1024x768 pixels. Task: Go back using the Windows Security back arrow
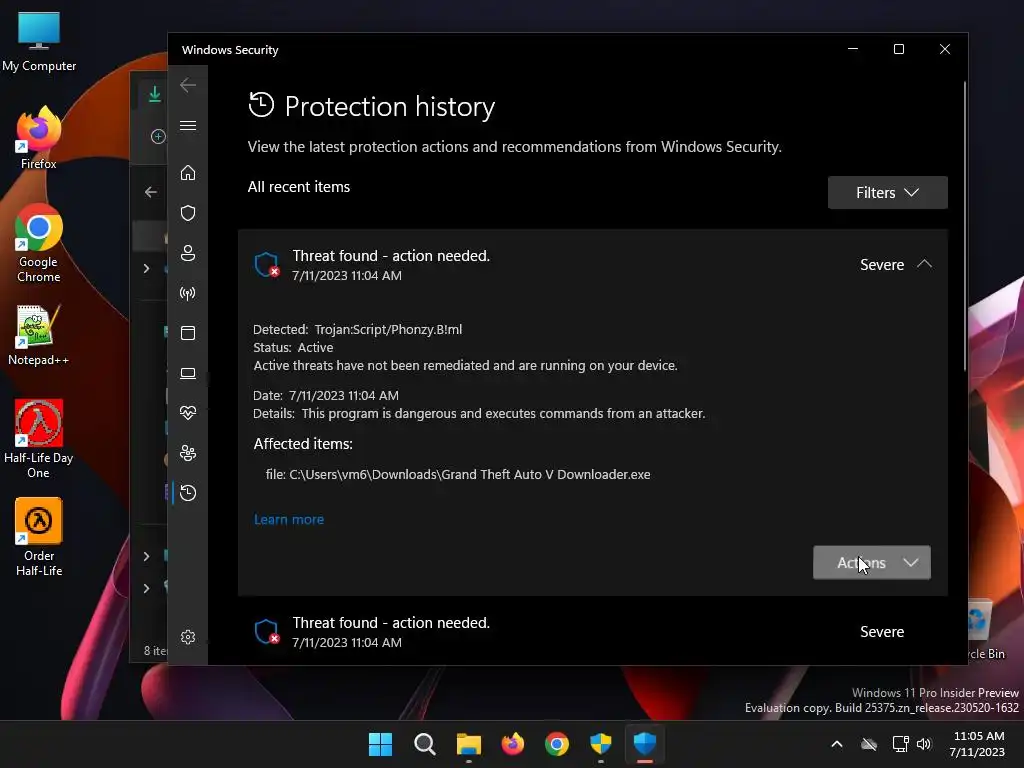click(x=188, y=85)
